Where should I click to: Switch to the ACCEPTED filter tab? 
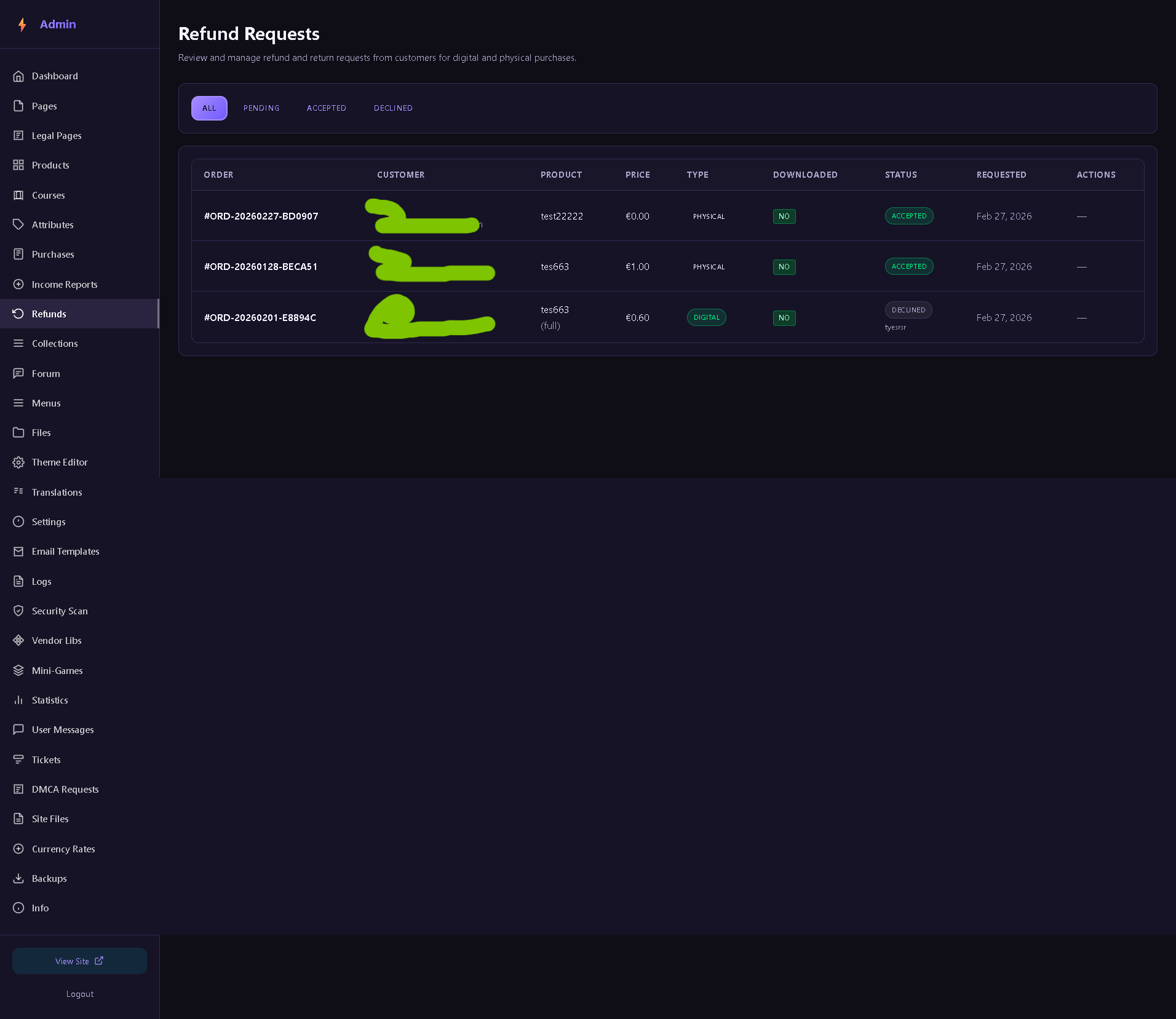pos(327,108)
